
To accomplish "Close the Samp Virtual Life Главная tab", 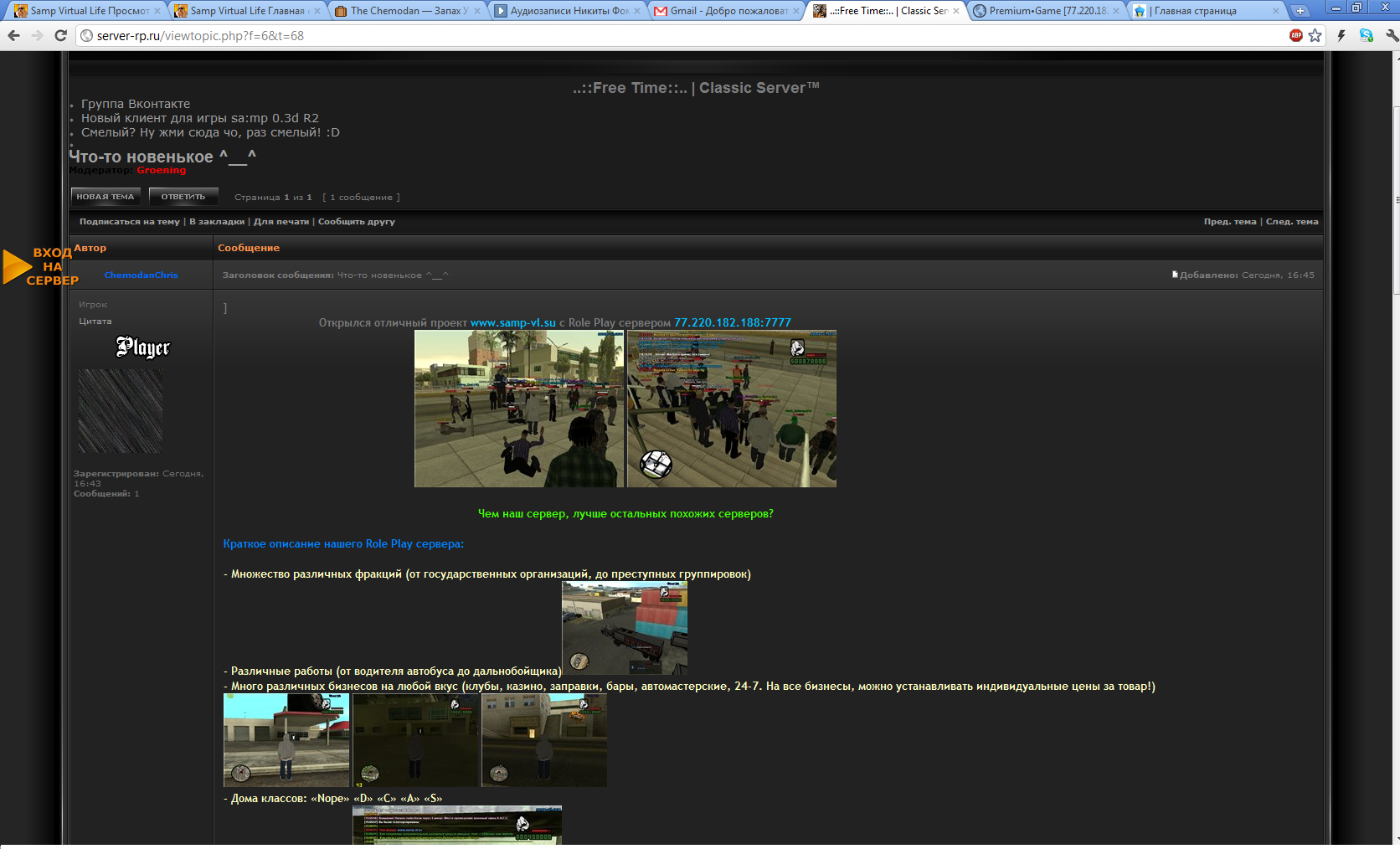I will click(317, 11).
